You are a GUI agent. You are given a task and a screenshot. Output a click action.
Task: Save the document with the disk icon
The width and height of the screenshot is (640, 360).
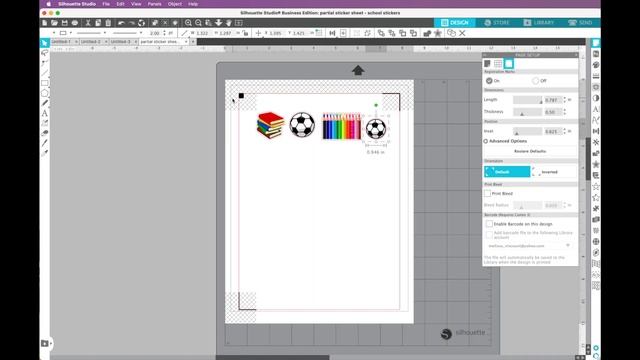pos(64,23)
